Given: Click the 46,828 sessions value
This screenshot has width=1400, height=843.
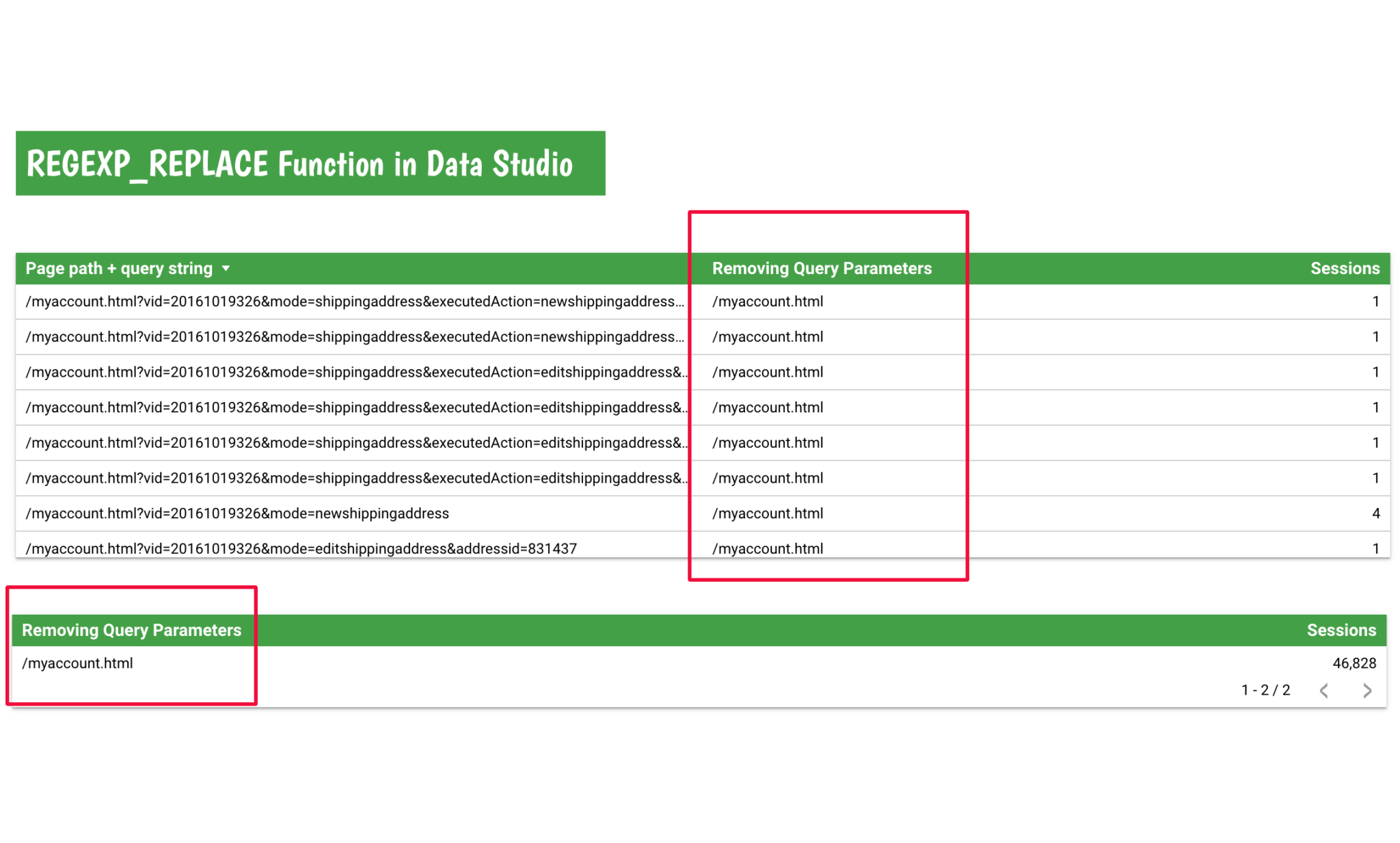Looking at the screenshot, I should coord(1354,663).
